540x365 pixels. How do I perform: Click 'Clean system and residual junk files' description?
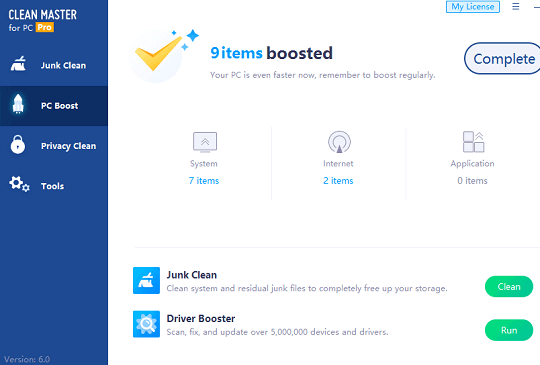click(307, 288)
